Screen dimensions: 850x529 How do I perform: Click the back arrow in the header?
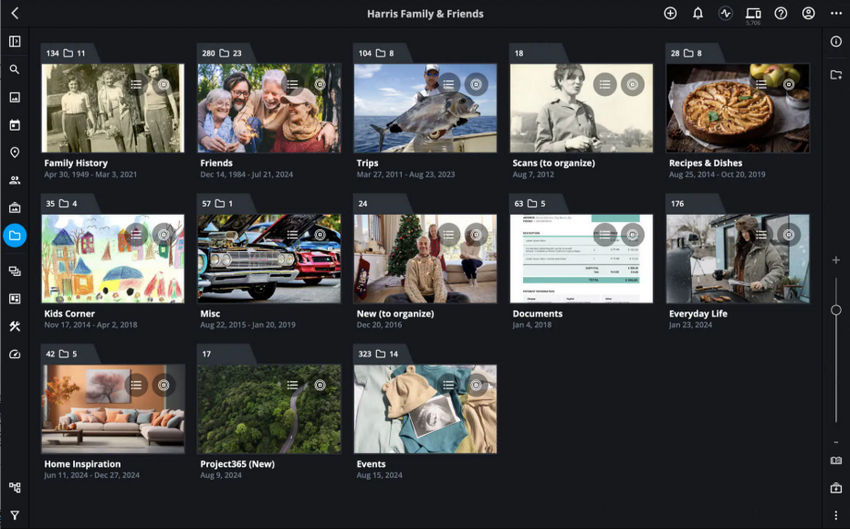tap(15, 14)
